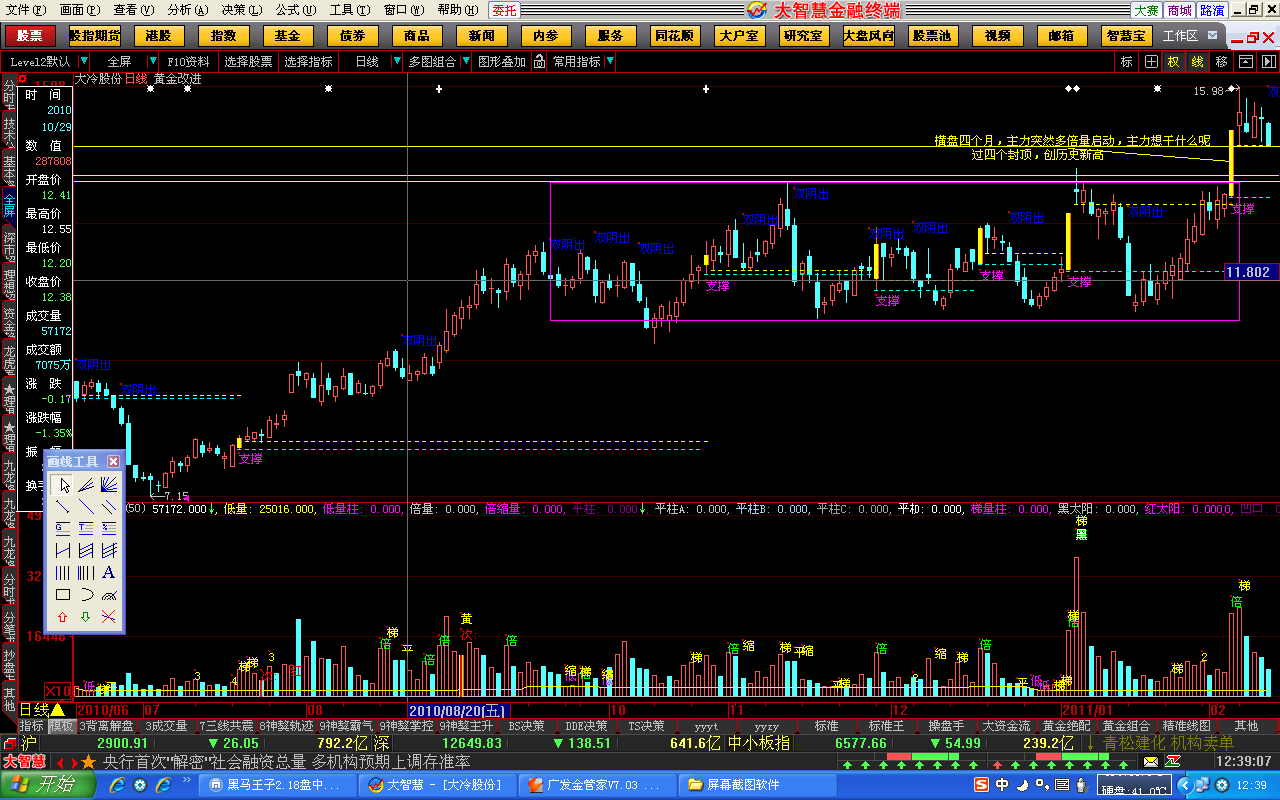Expand the 日线 period dropdown arrow
Viewport: 1280px width, 800px height.
coord(397,61)
